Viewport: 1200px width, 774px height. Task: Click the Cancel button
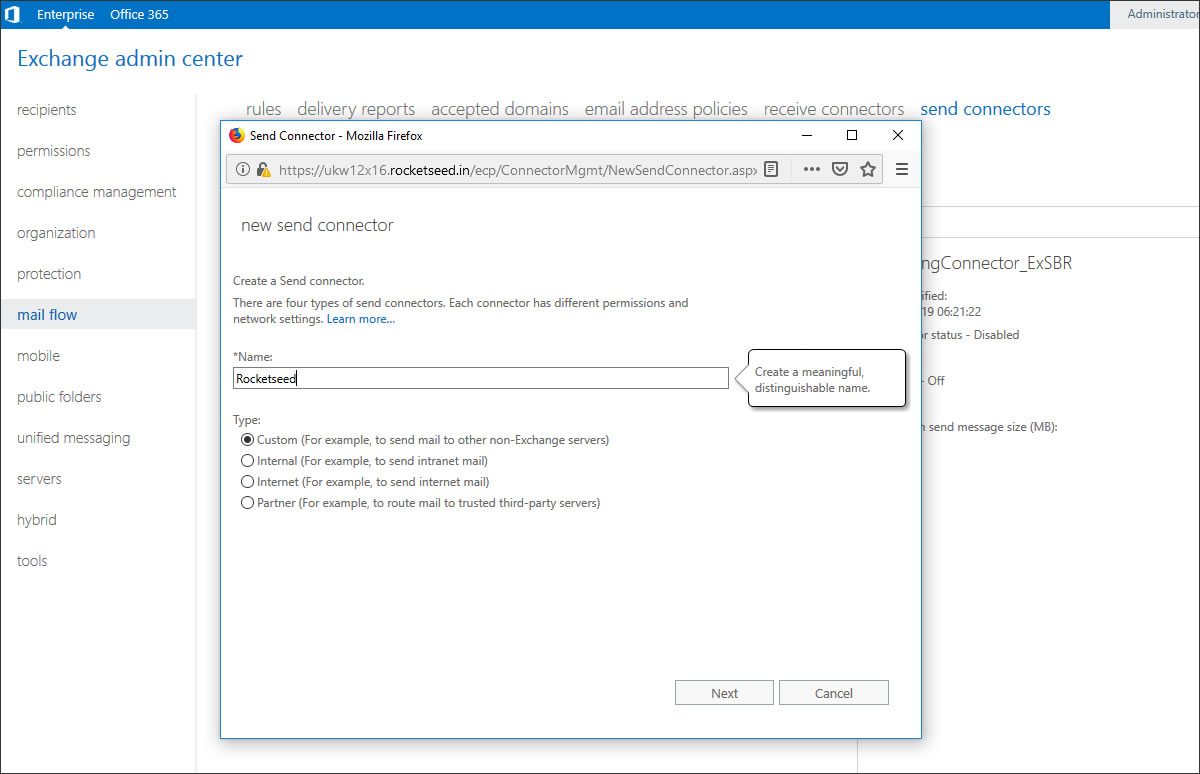[834, 693]
